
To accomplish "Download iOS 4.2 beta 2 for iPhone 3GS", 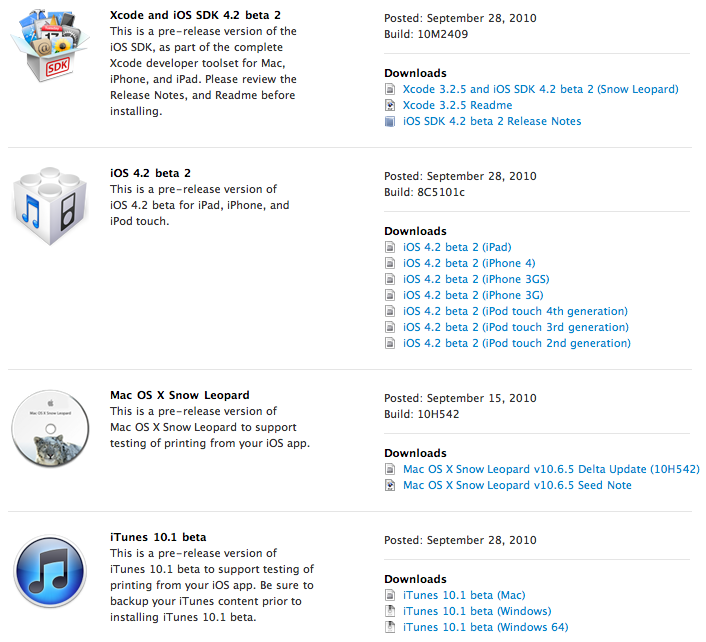I will point(476,280).
